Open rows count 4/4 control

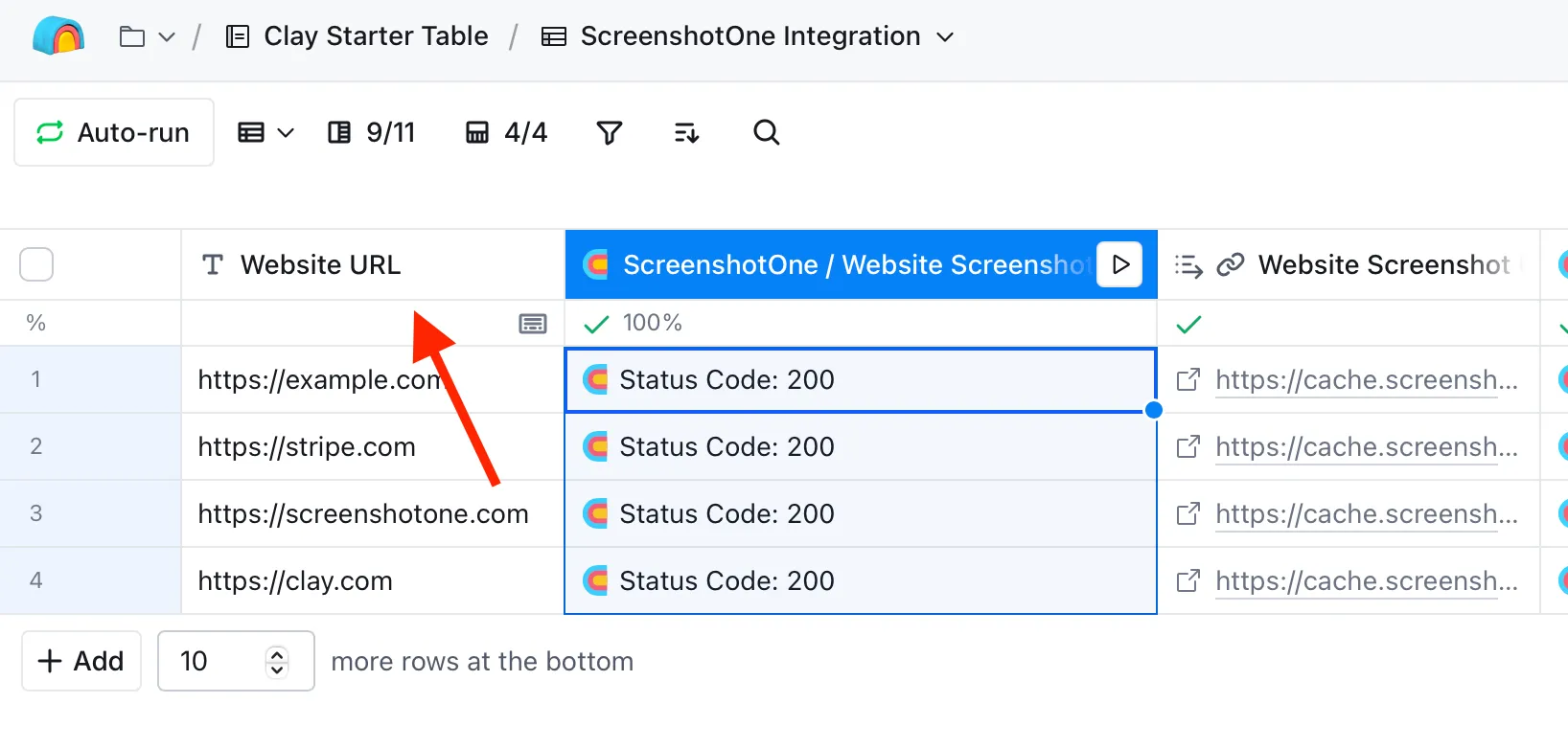(506, 132)
